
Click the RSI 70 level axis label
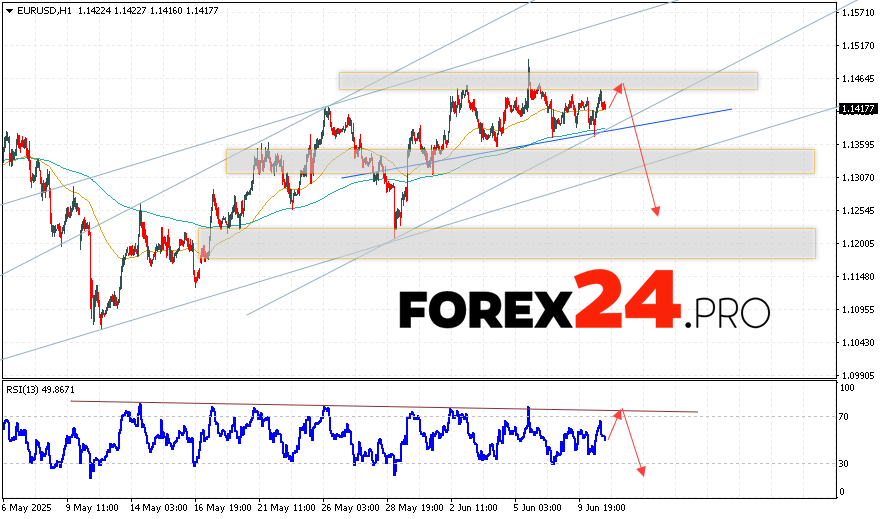[x=847, y=416]
